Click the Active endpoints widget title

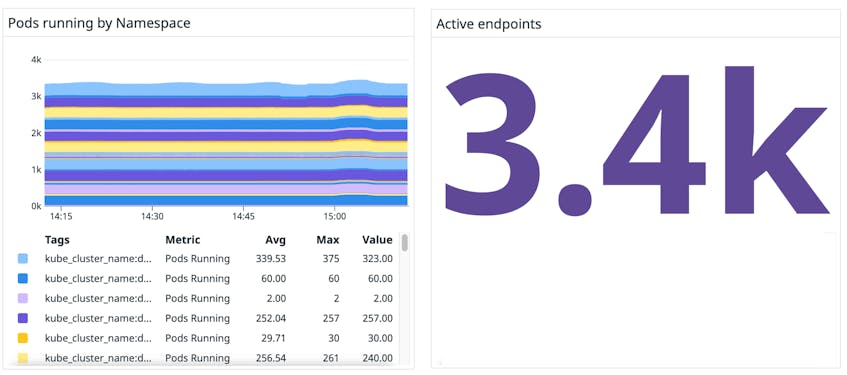tap(489, 24)
